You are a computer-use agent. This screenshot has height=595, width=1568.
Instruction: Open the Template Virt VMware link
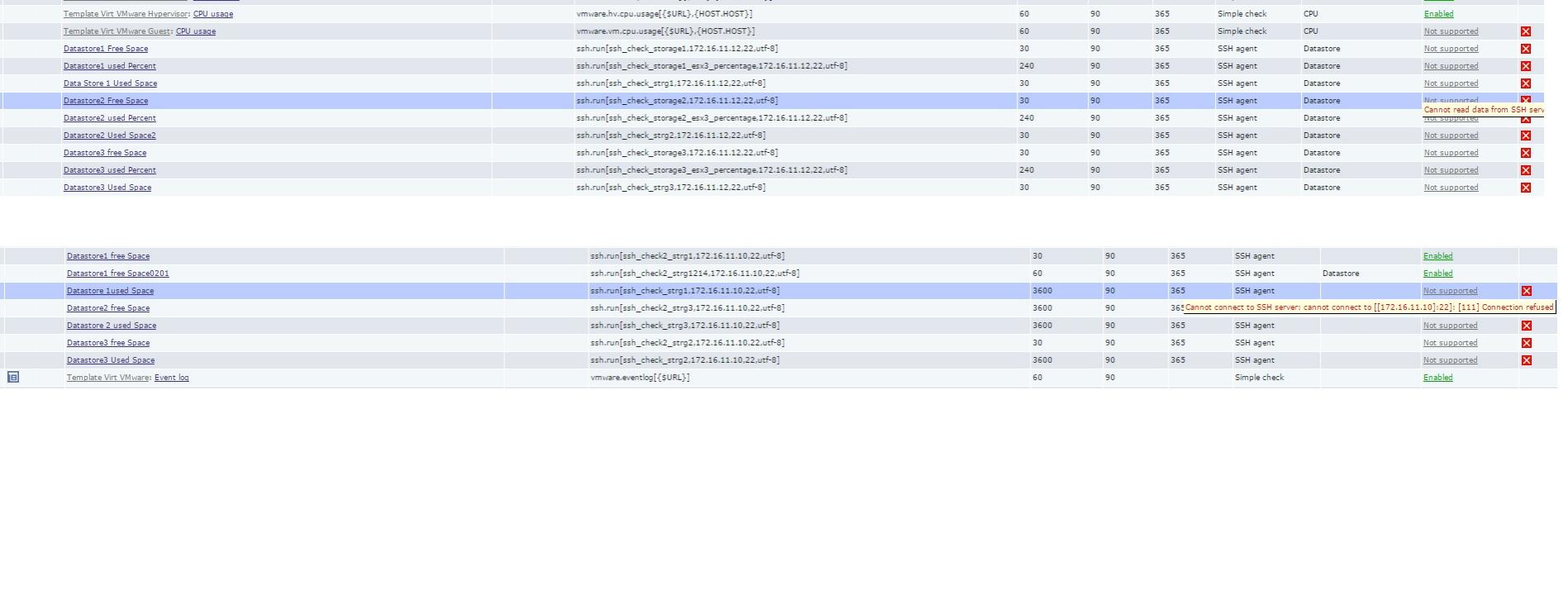(x=108, y=378)
